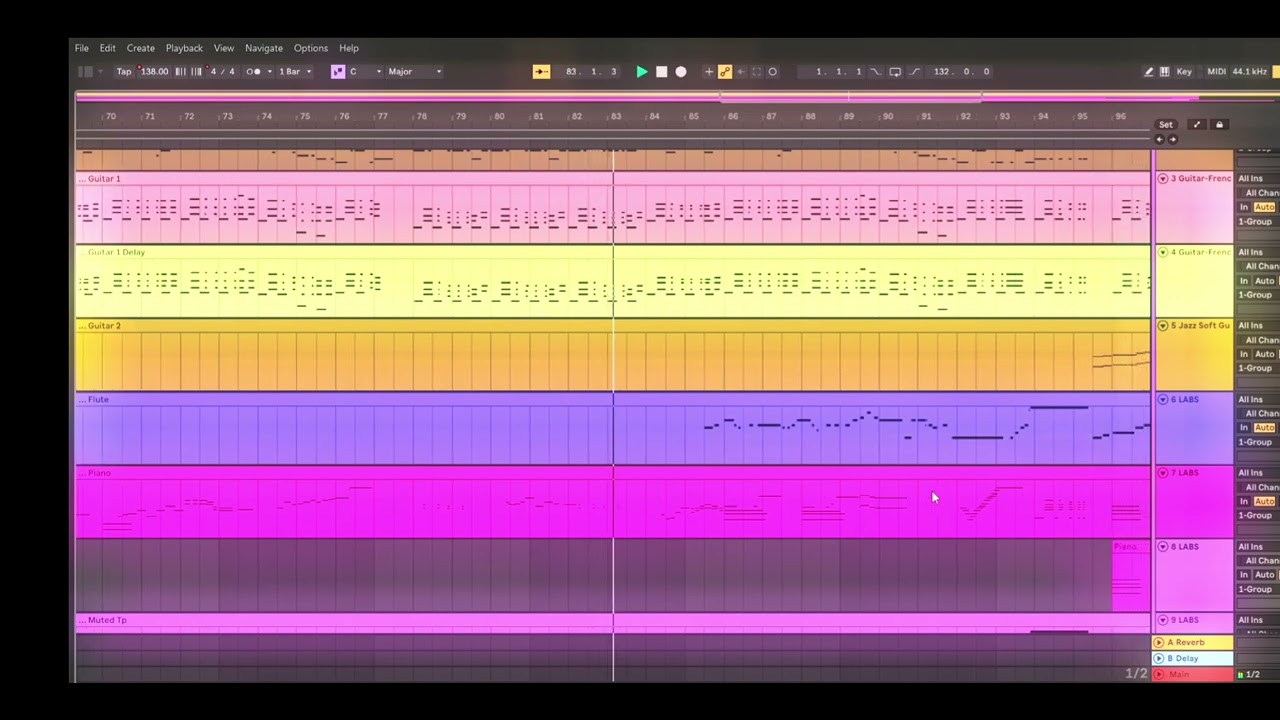1280x720 pixels.
Task: Open the Navigate menu
Action: [x=264, y=48]
